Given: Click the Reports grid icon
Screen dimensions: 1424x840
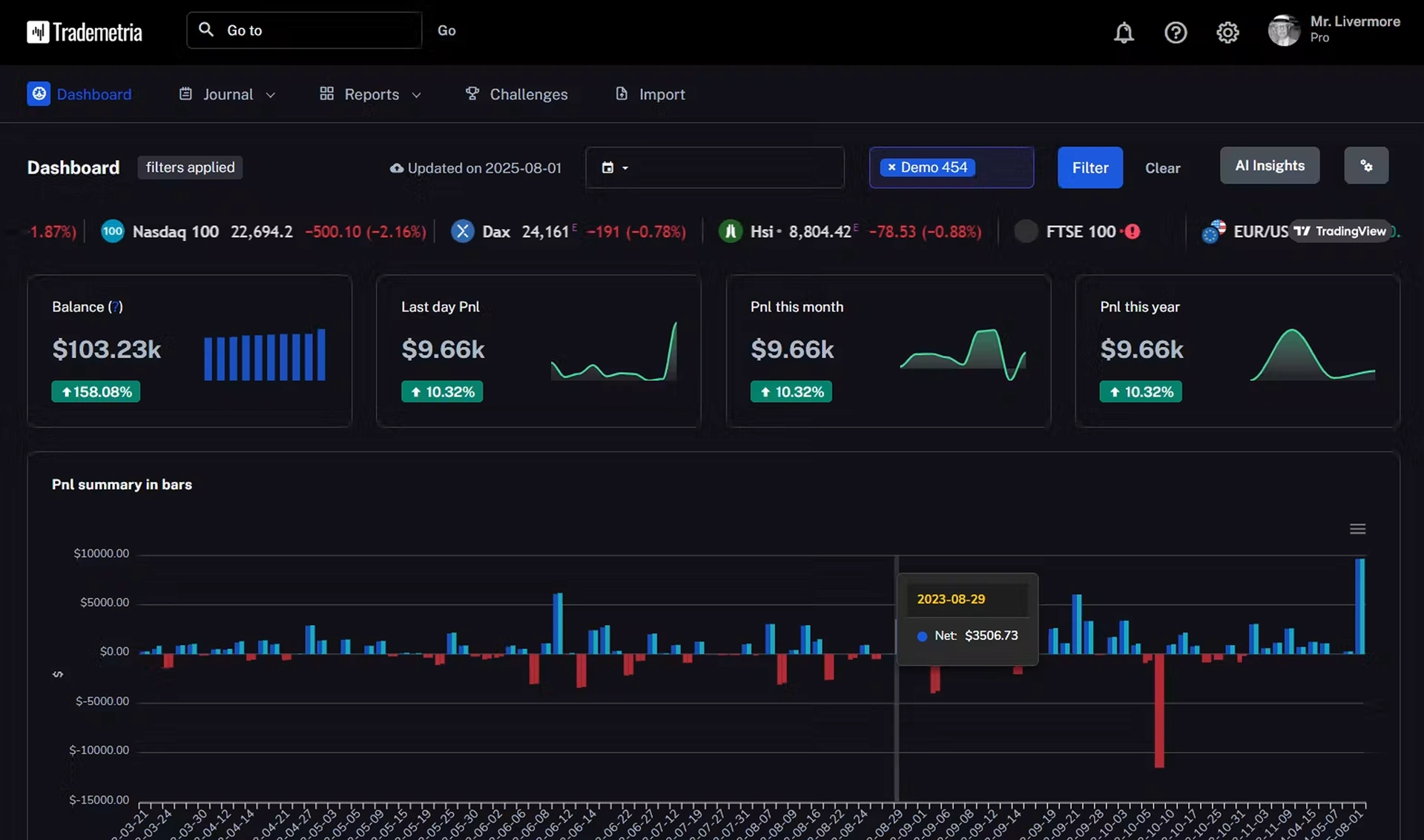Looking at the screenshot, I should tap(326, 93).
